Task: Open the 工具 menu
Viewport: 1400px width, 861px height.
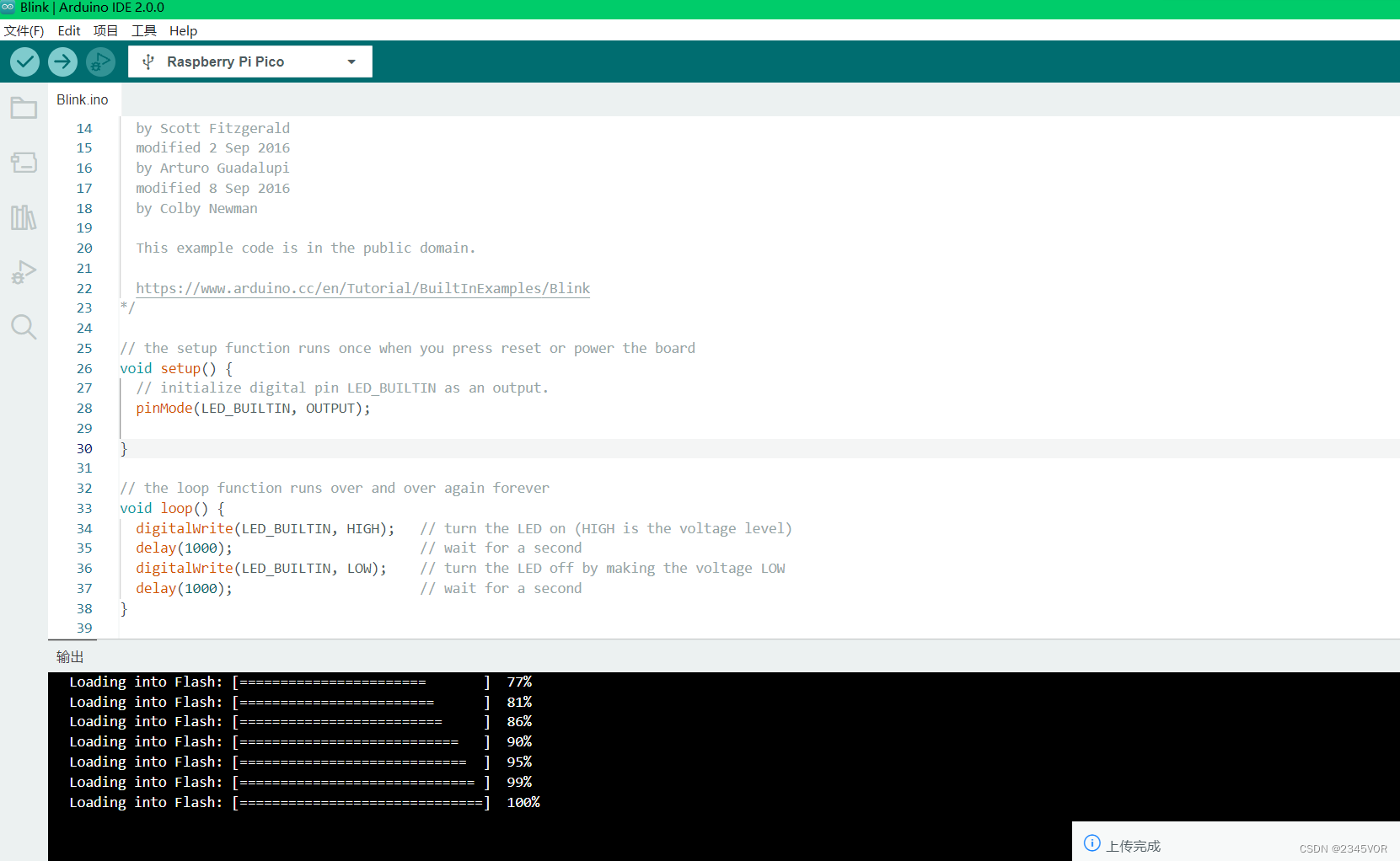Action: (143, 31)
